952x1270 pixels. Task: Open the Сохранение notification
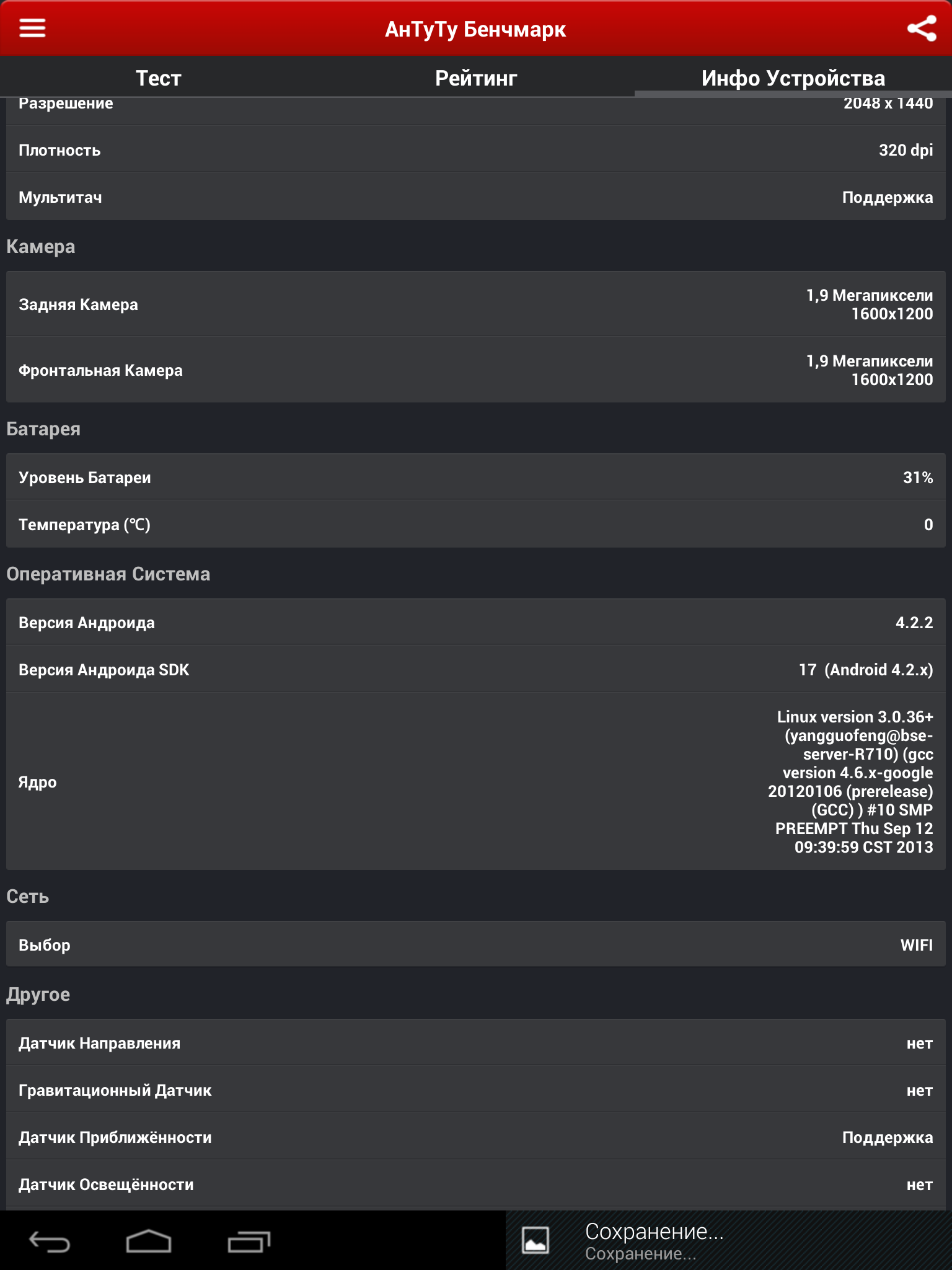[729, 1240]
